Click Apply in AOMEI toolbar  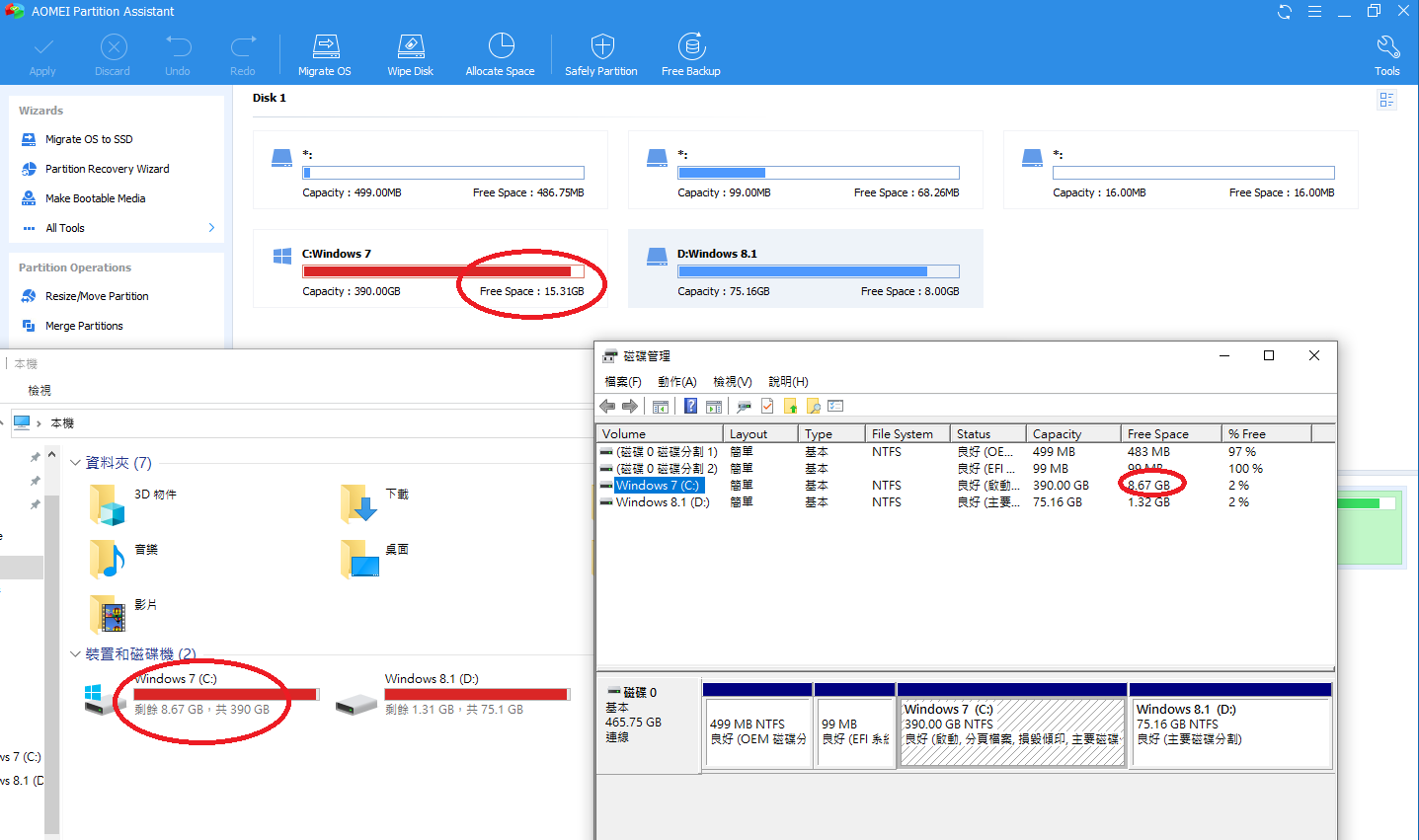(42, 56)
